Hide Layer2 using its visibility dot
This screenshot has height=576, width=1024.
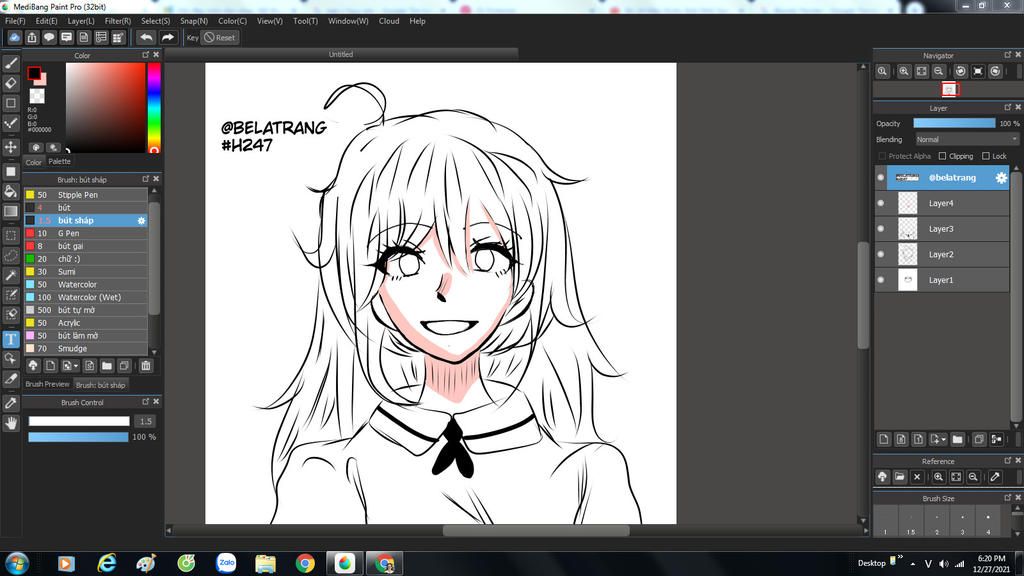881,254
